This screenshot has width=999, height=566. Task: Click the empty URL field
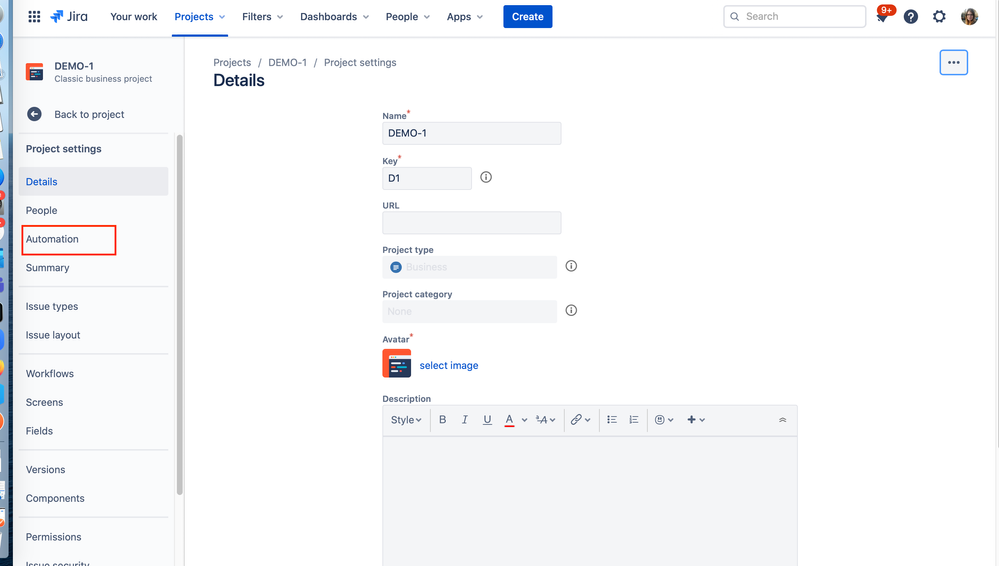471,223
